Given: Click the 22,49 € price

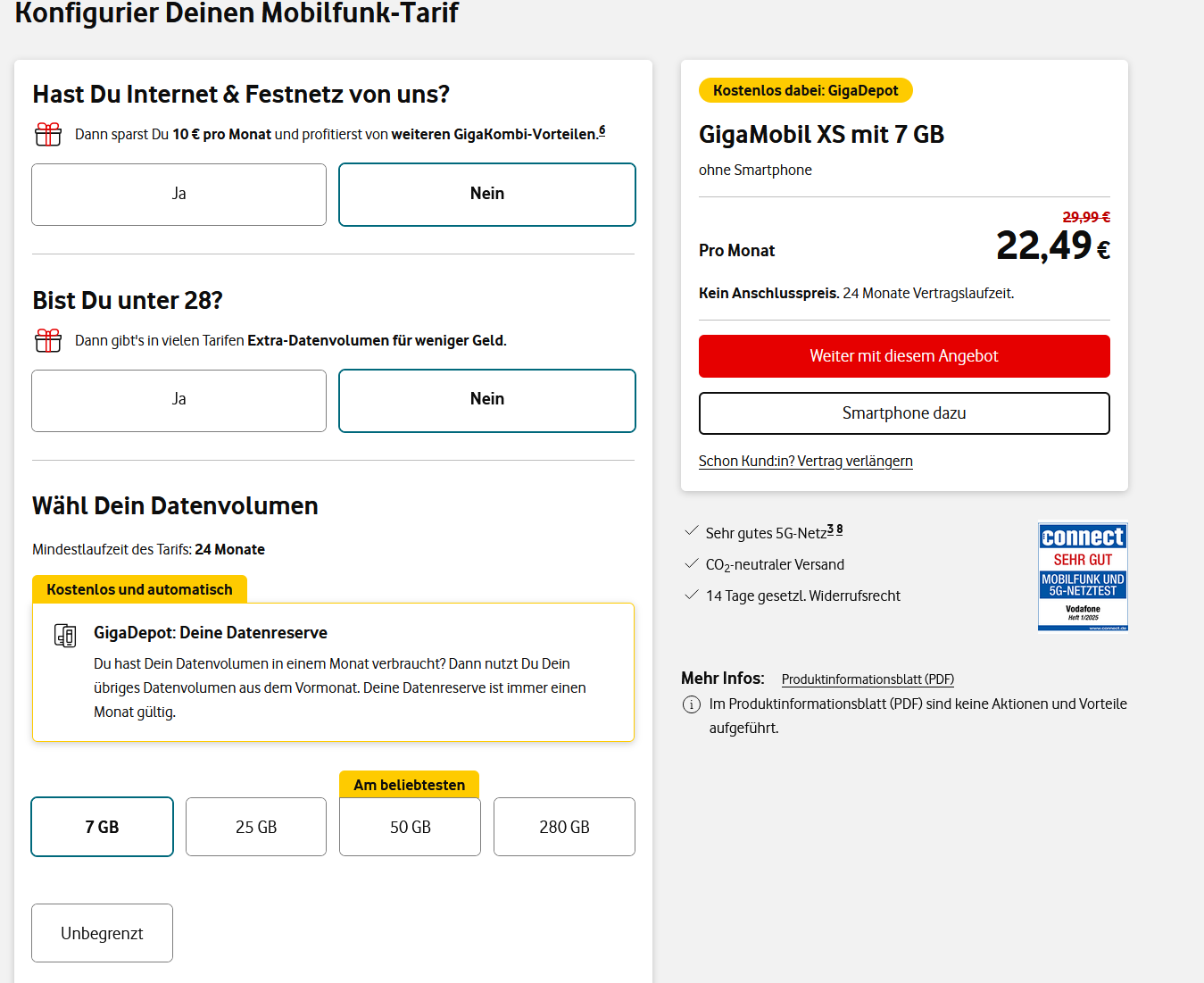Looking at the screenshot, I should tap(1053, 246).
